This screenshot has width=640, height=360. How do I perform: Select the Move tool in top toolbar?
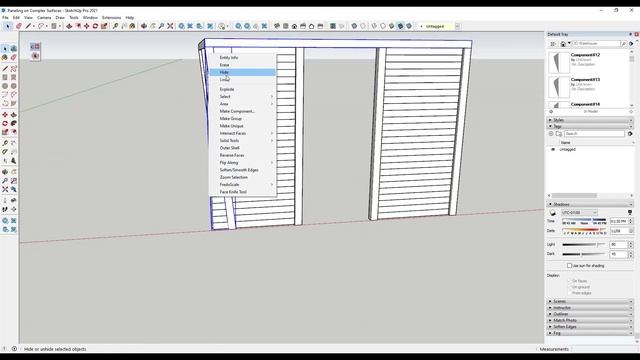pyautogui.click(x=87, y=26)
